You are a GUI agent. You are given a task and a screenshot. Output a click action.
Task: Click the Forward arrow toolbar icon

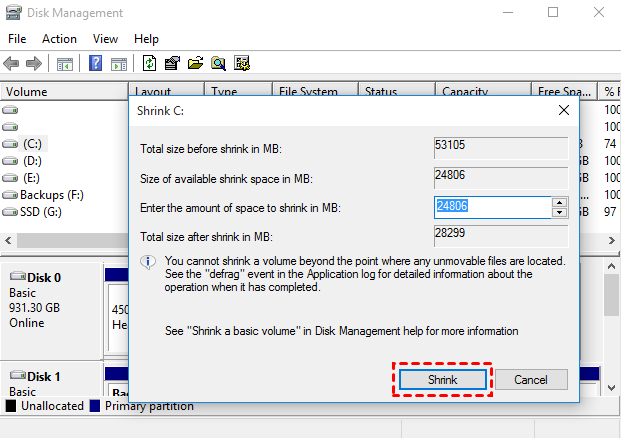click(x=34, y=64)
